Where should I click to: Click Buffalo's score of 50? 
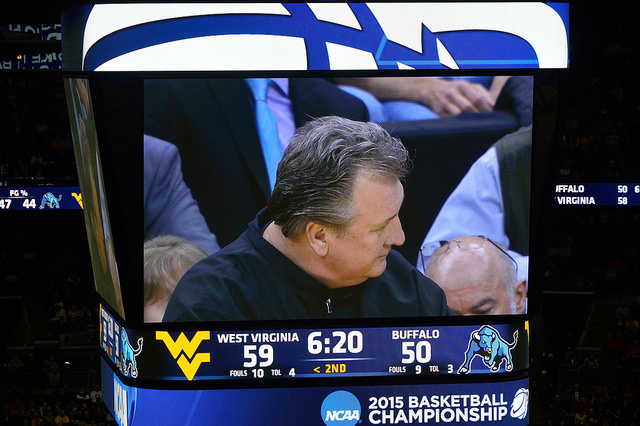point(416,352)
